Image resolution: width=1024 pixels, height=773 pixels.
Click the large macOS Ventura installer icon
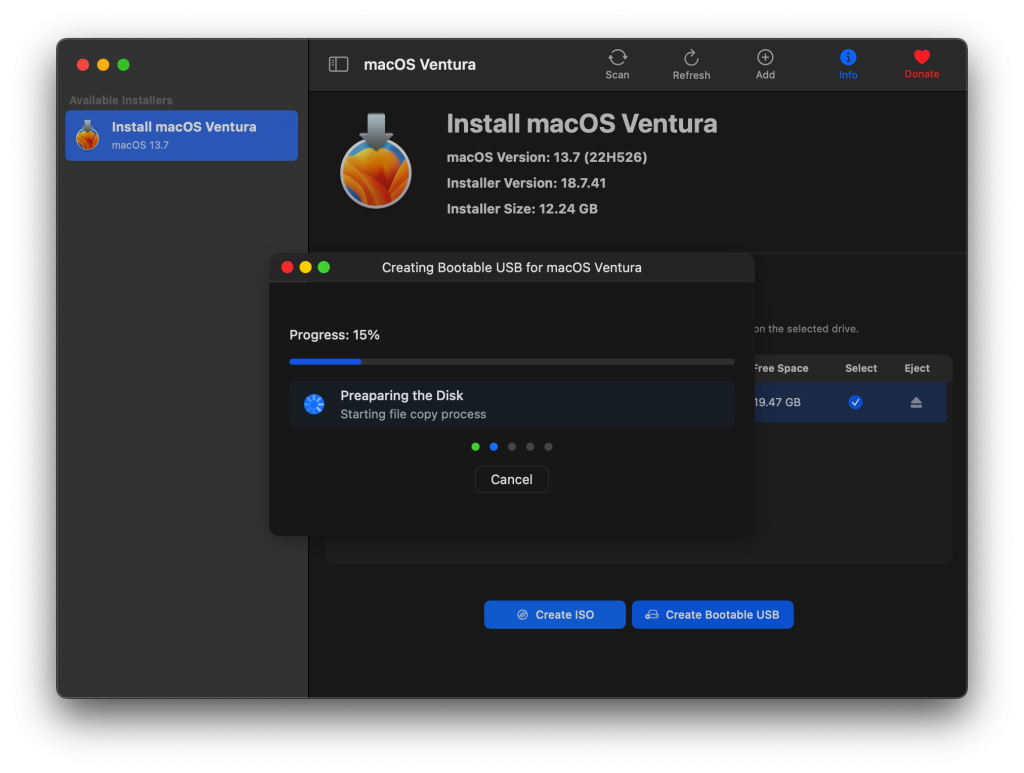tap(376, 161)
